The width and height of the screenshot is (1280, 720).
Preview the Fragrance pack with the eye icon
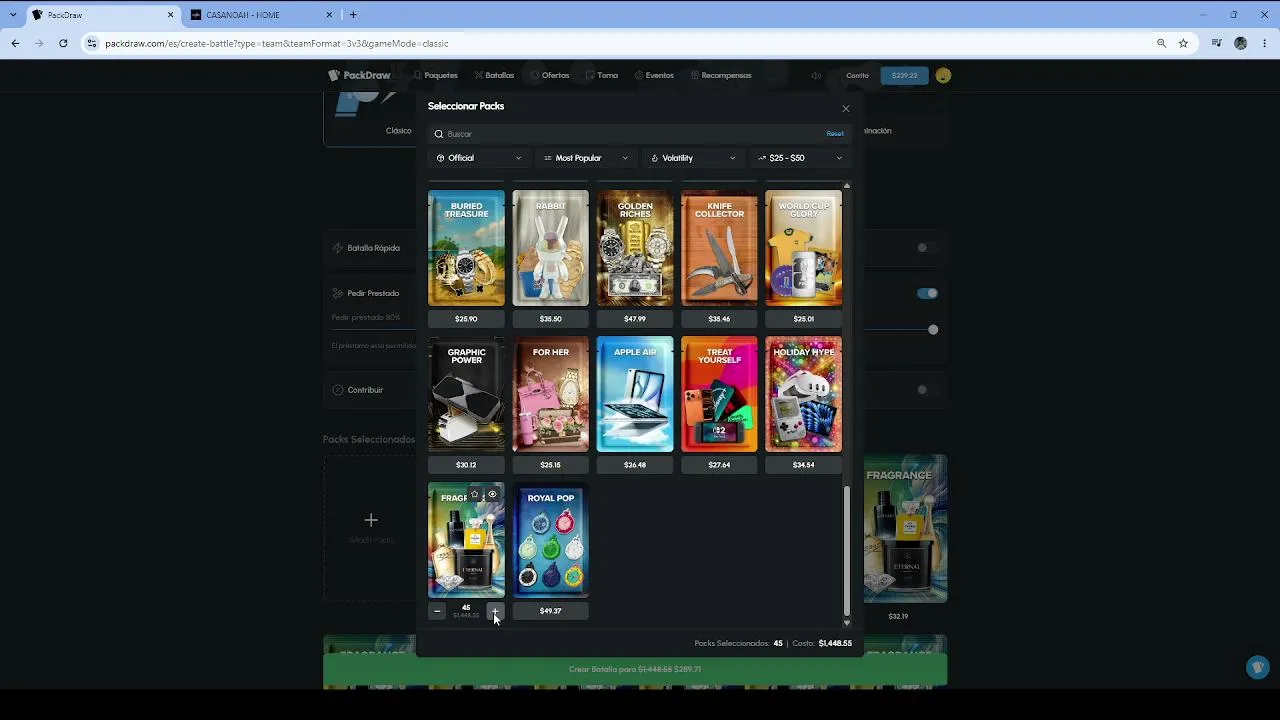click(492, 494)
